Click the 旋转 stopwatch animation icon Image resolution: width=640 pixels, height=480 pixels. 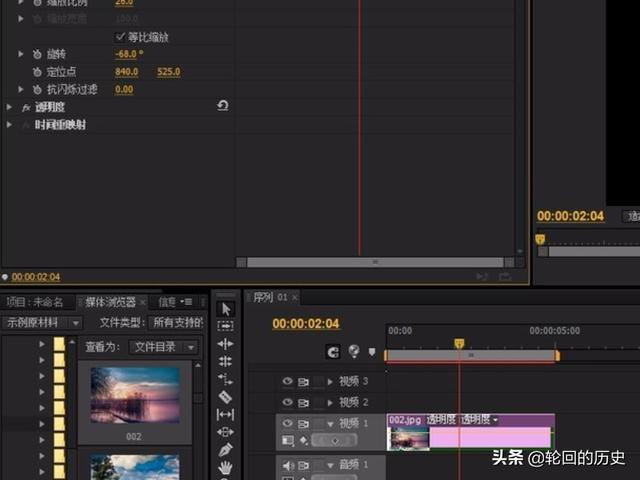tap(37, 54)
